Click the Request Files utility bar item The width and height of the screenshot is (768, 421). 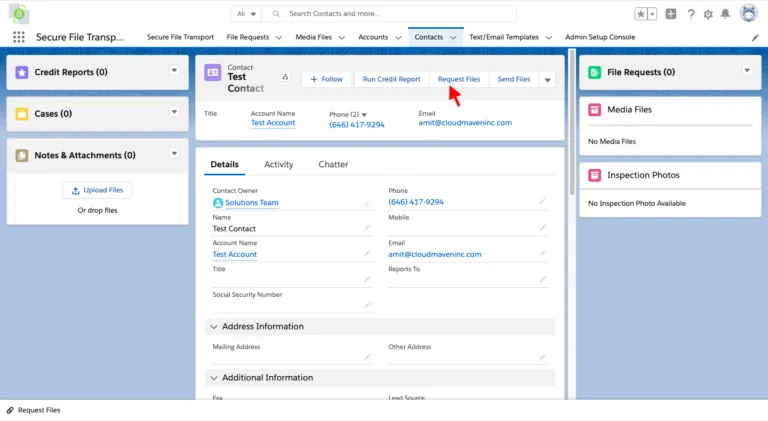point(33,410)
